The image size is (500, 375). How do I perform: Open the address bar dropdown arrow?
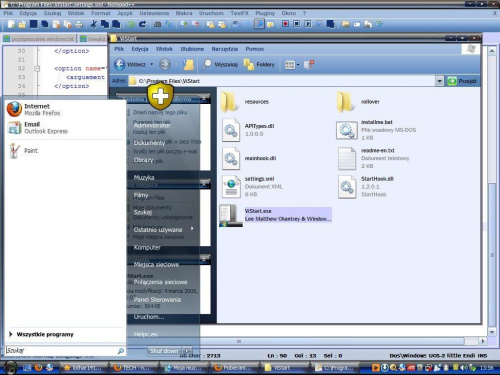pyautogui.click(x=439, y=81)
